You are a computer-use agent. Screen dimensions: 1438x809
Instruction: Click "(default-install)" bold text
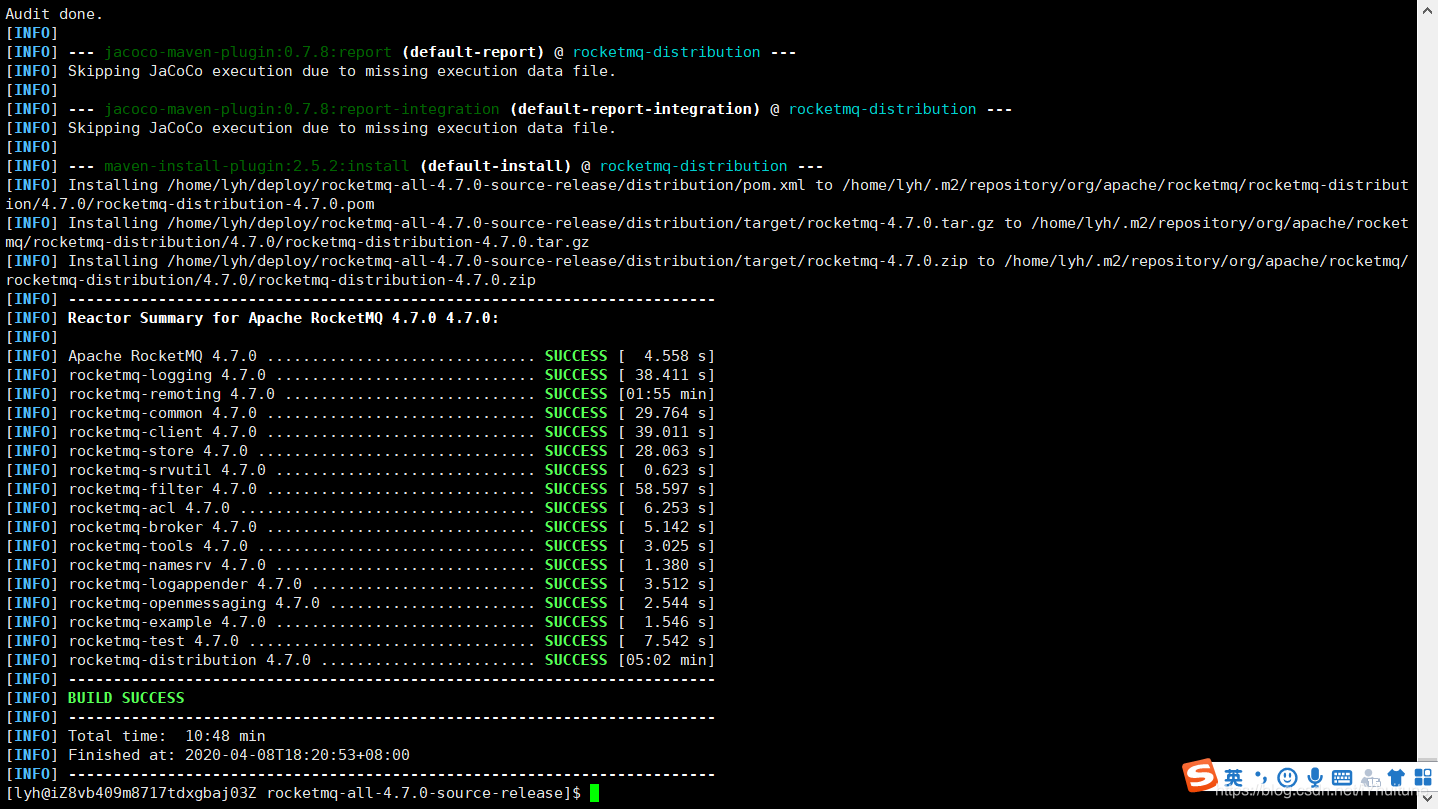click(495, 166)
